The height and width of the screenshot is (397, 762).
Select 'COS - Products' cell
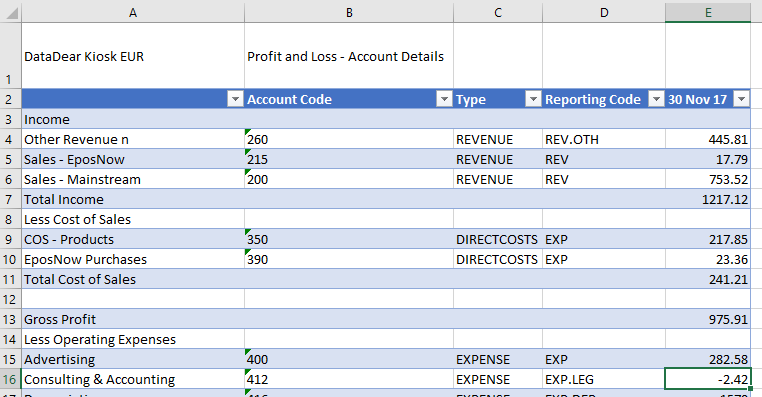(133, 240)
